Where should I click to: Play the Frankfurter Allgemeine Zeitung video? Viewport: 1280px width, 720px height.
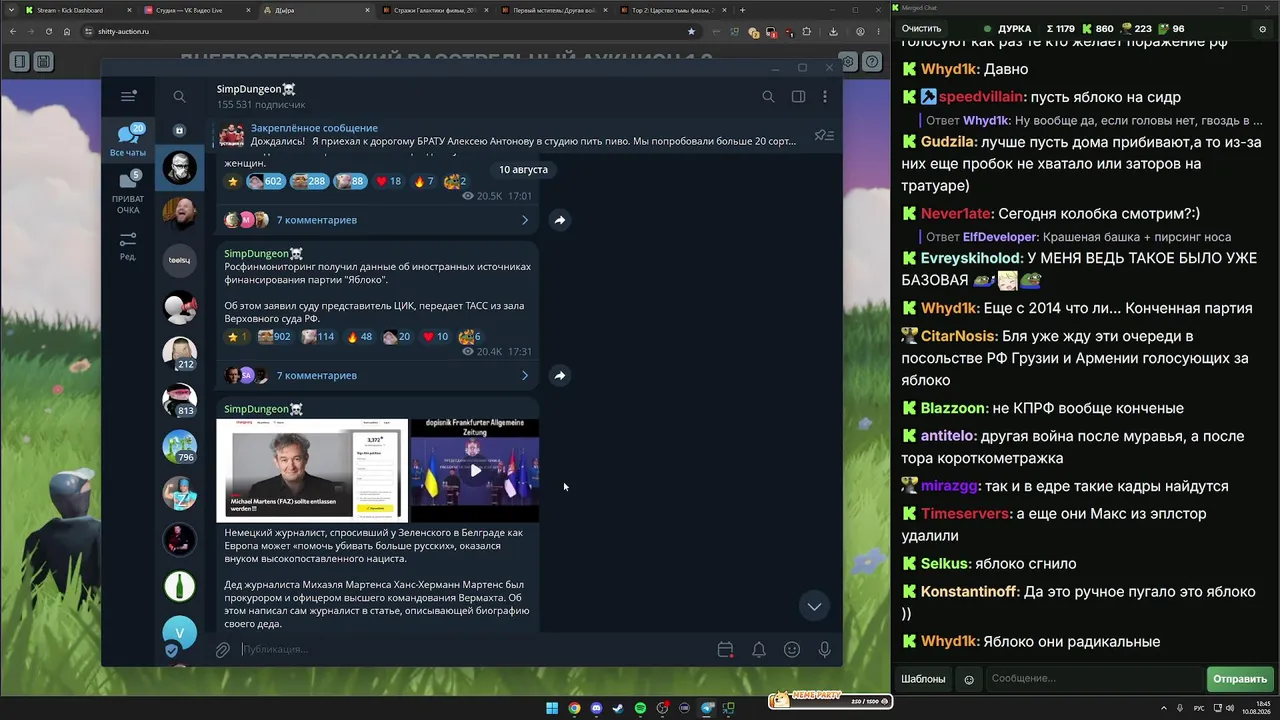pos(475,470)
